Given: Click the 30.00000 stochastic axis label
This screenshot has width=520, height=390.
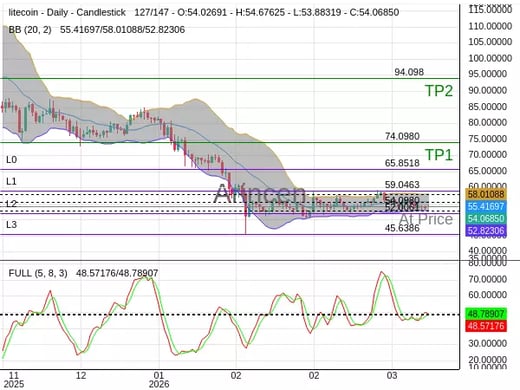Looking at the screenshot, I should 488,343.
